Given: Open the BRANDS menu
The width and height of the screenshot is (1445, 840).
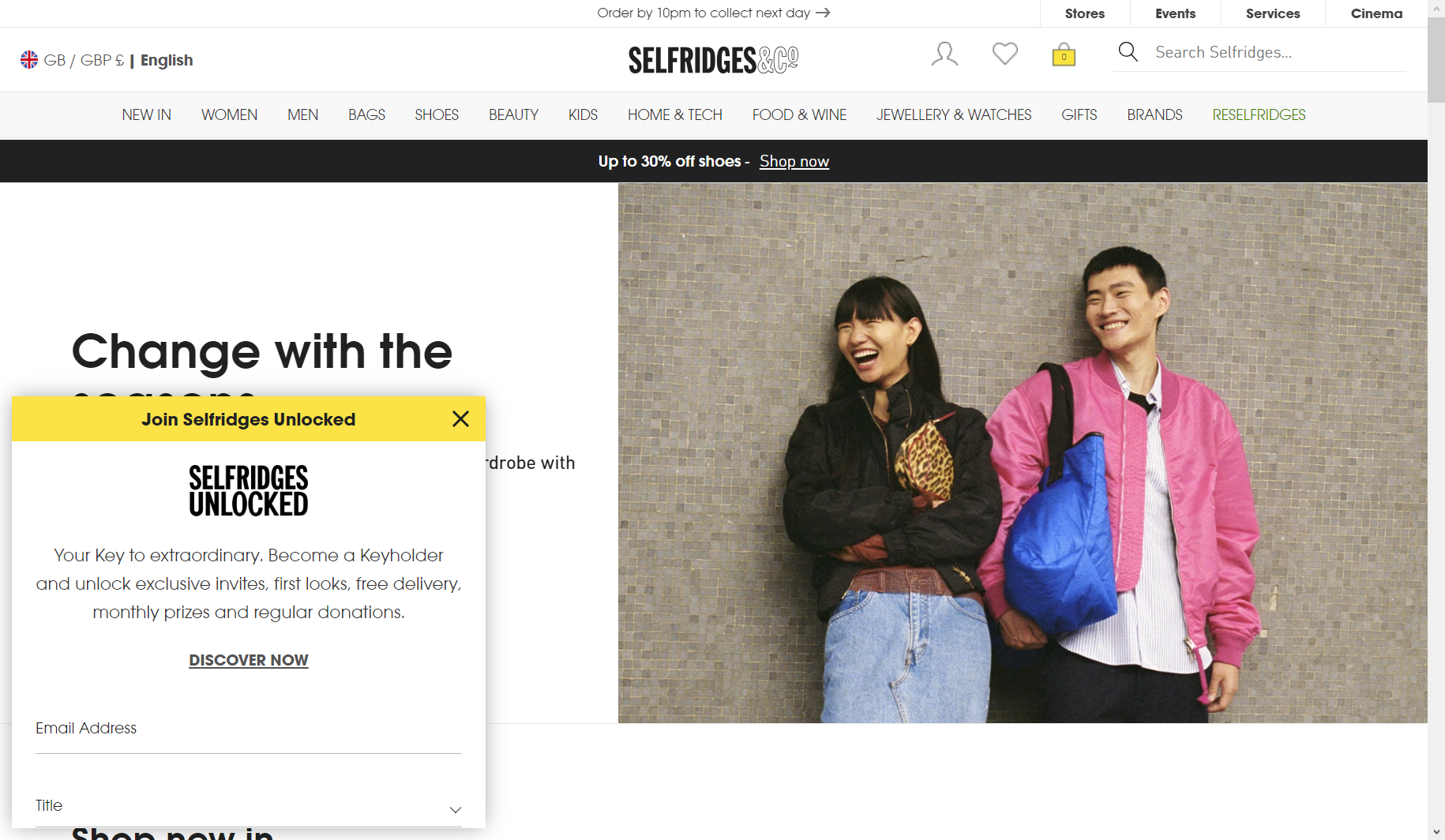Looking at the screenshot, I should pyautogui.click(x=1154, y=115).
